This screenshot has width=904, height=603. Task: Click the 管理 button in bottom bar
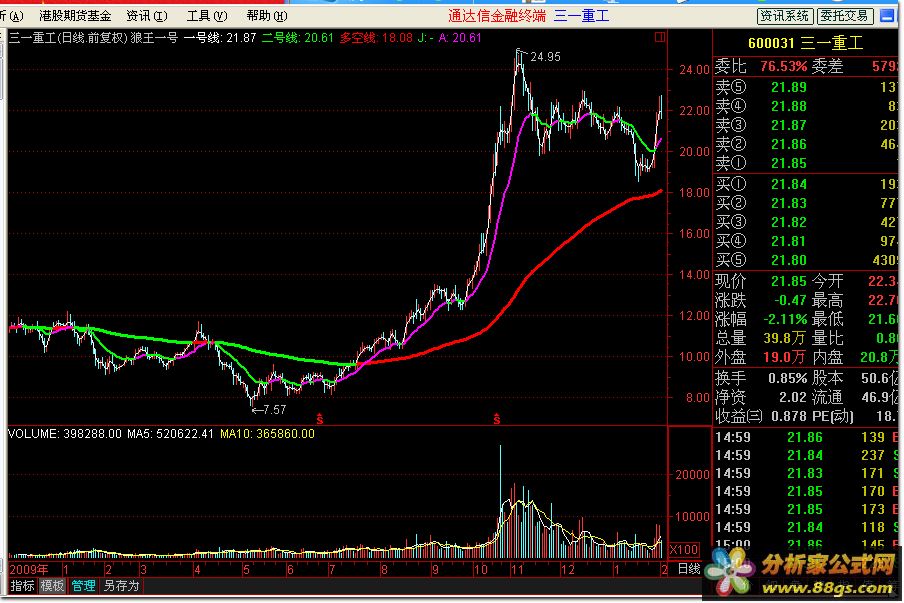83,586
